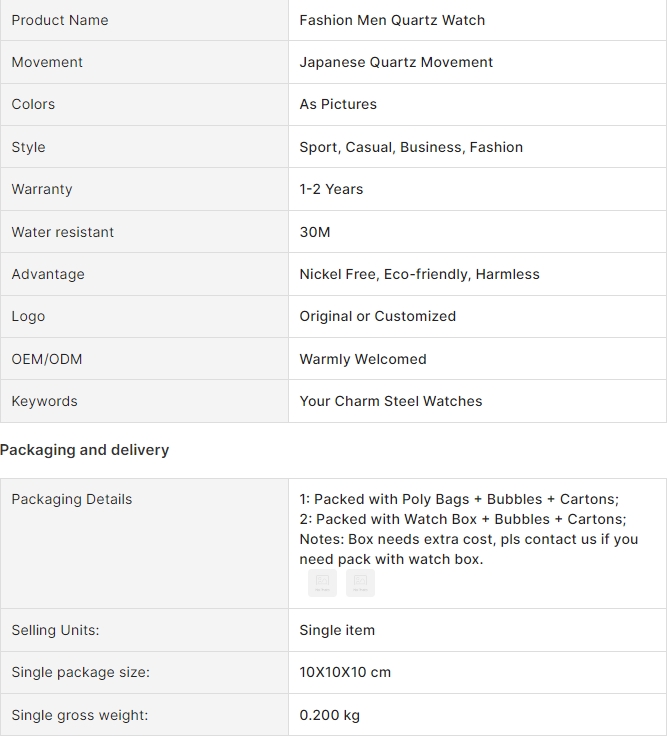The width and height of the screenshot is (669, 738).
Task: Click the 10X10X10 cm package size
Action: click(x=345, y=672)
